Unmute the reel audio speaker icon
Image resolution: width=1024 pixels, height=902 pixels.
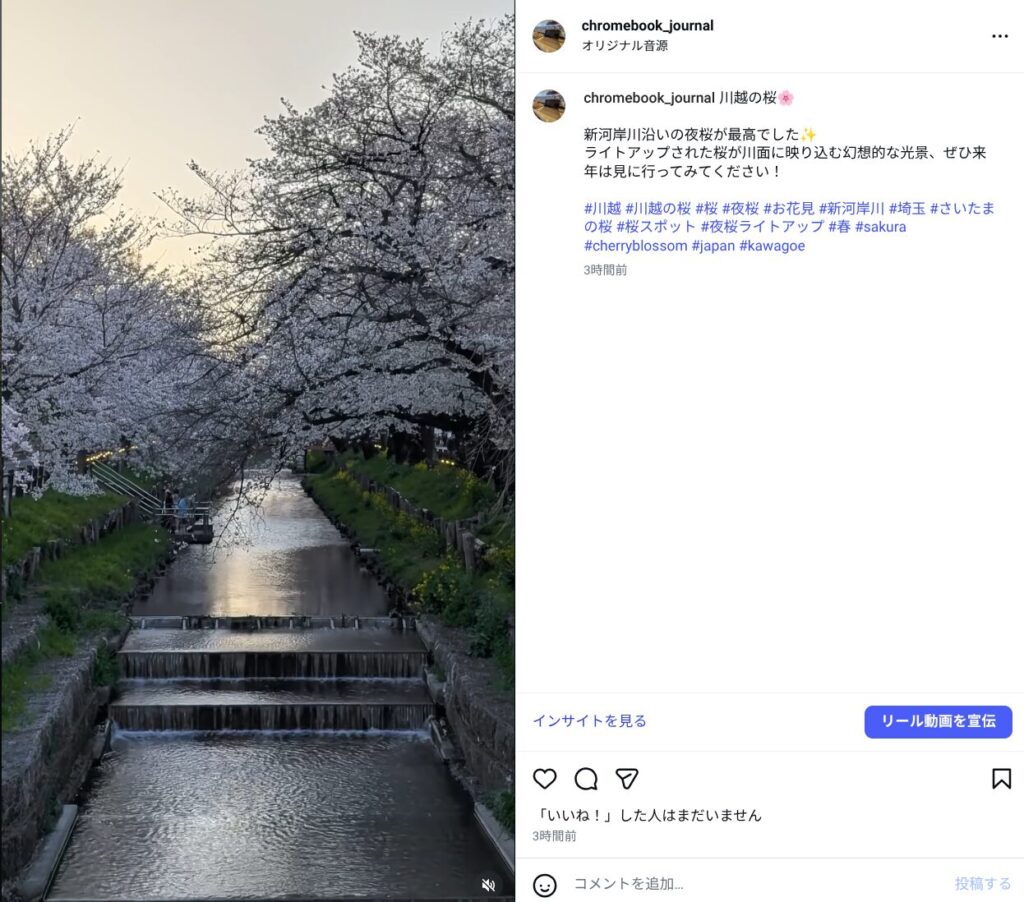tap(488, 884)
